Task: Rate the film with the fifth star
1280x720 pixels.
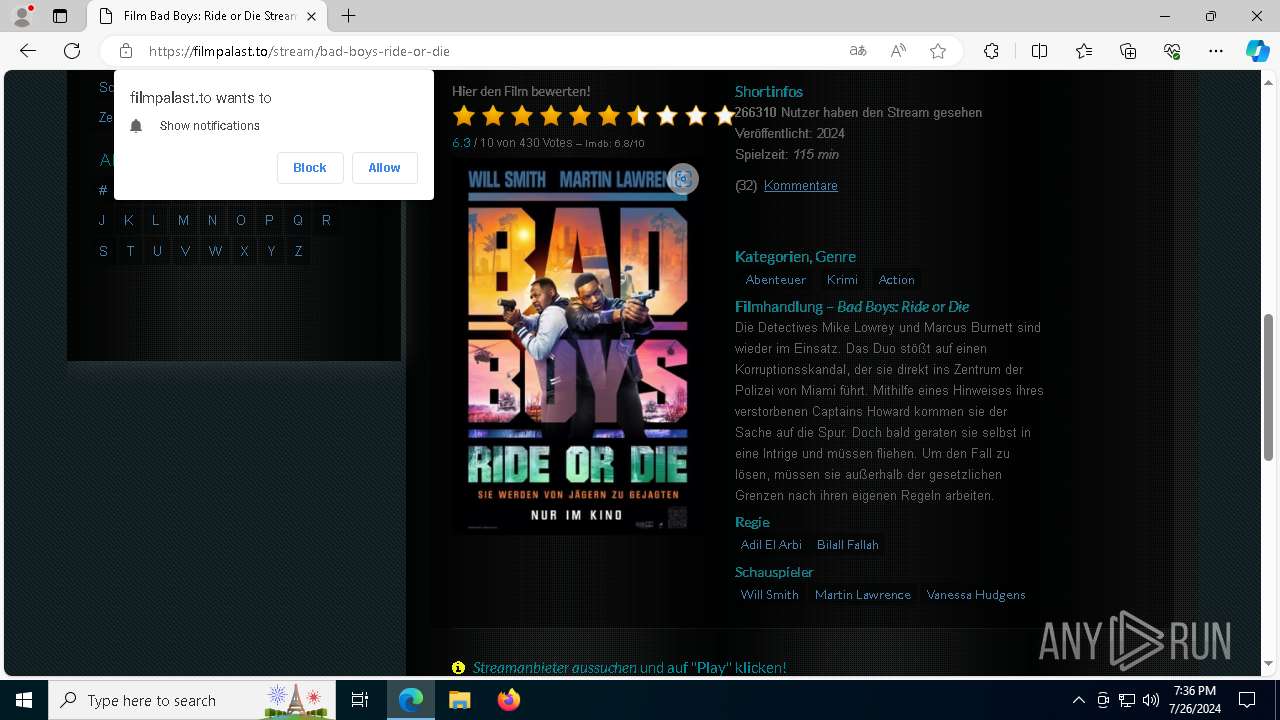Action: pos(580,116)
